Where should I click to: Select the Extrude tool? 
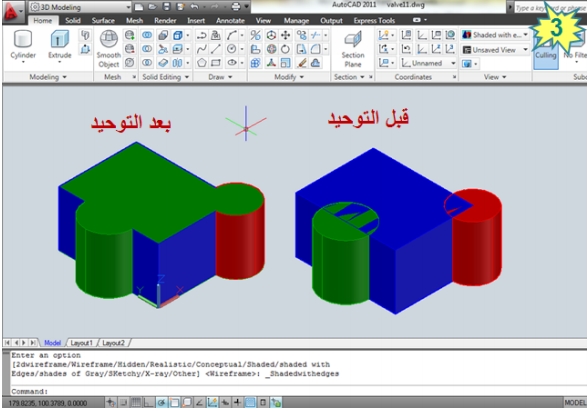60,45
